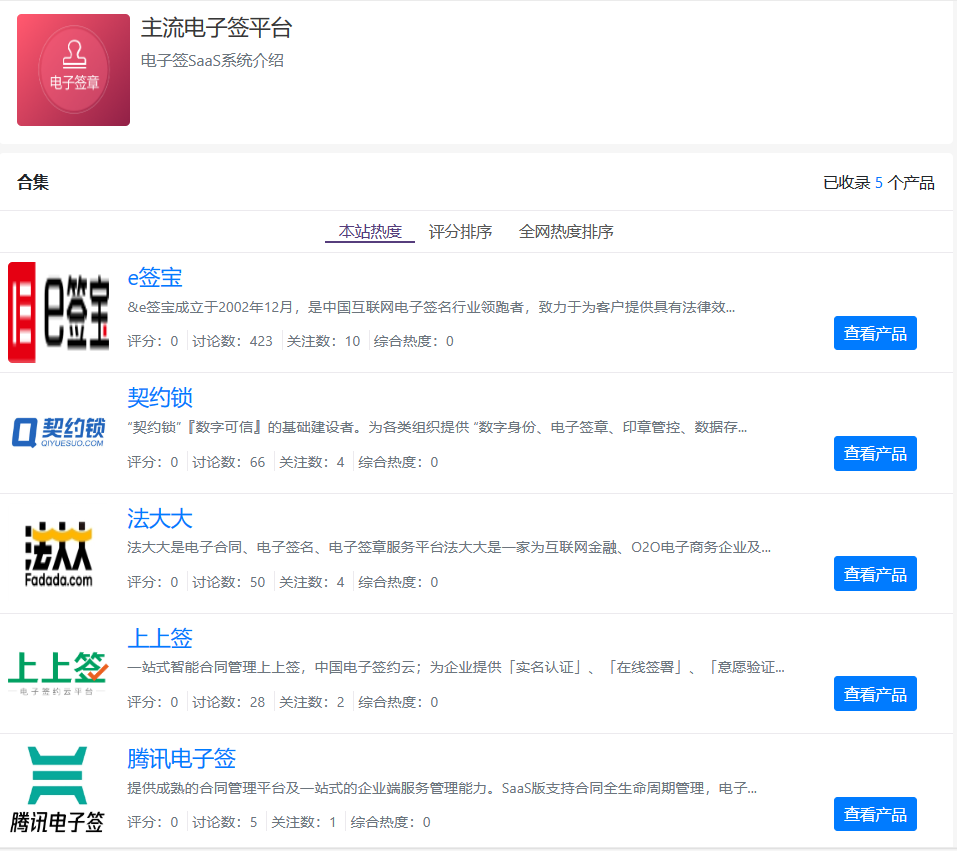Screen dimensions: 957x851
Task: Click 上上签 description about 一站式智能合同管理
Action: click(x=456, y=667)
